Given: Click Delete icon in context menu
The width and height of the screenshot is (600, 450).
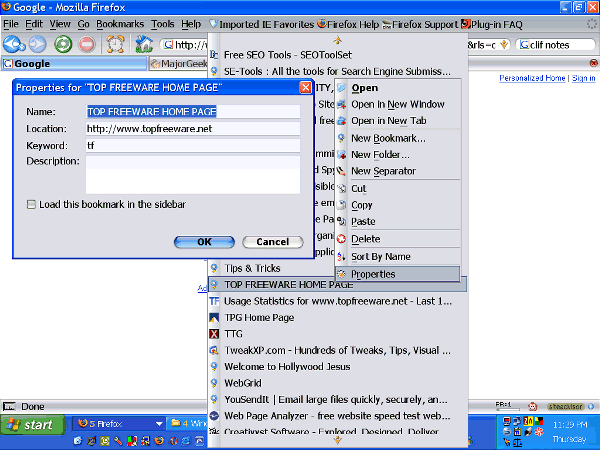Looking at the screenshot, I should 341,239.
